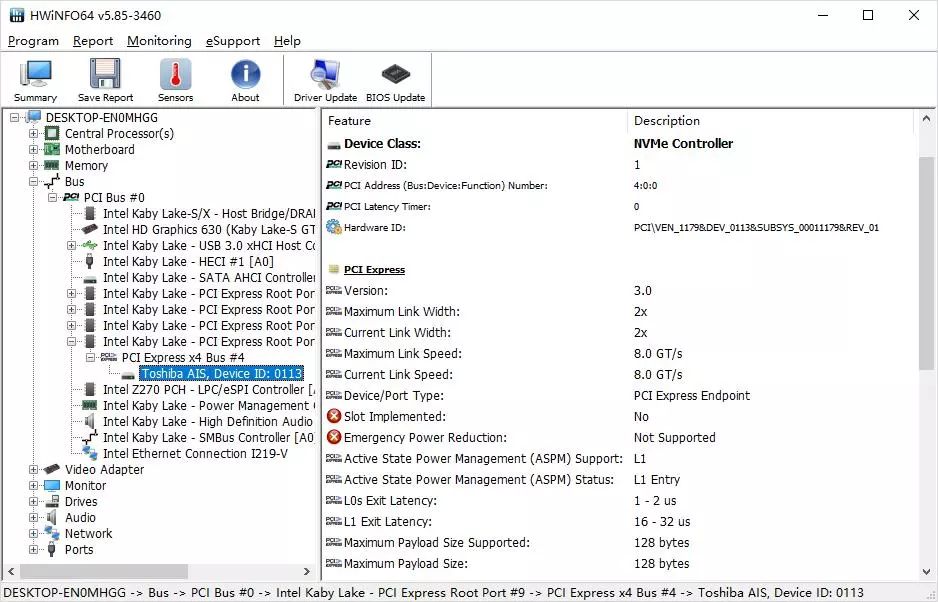Expand the USB 3.0 xHCI Host node
The image size is (938, 602).
click(x=72, y=245)
